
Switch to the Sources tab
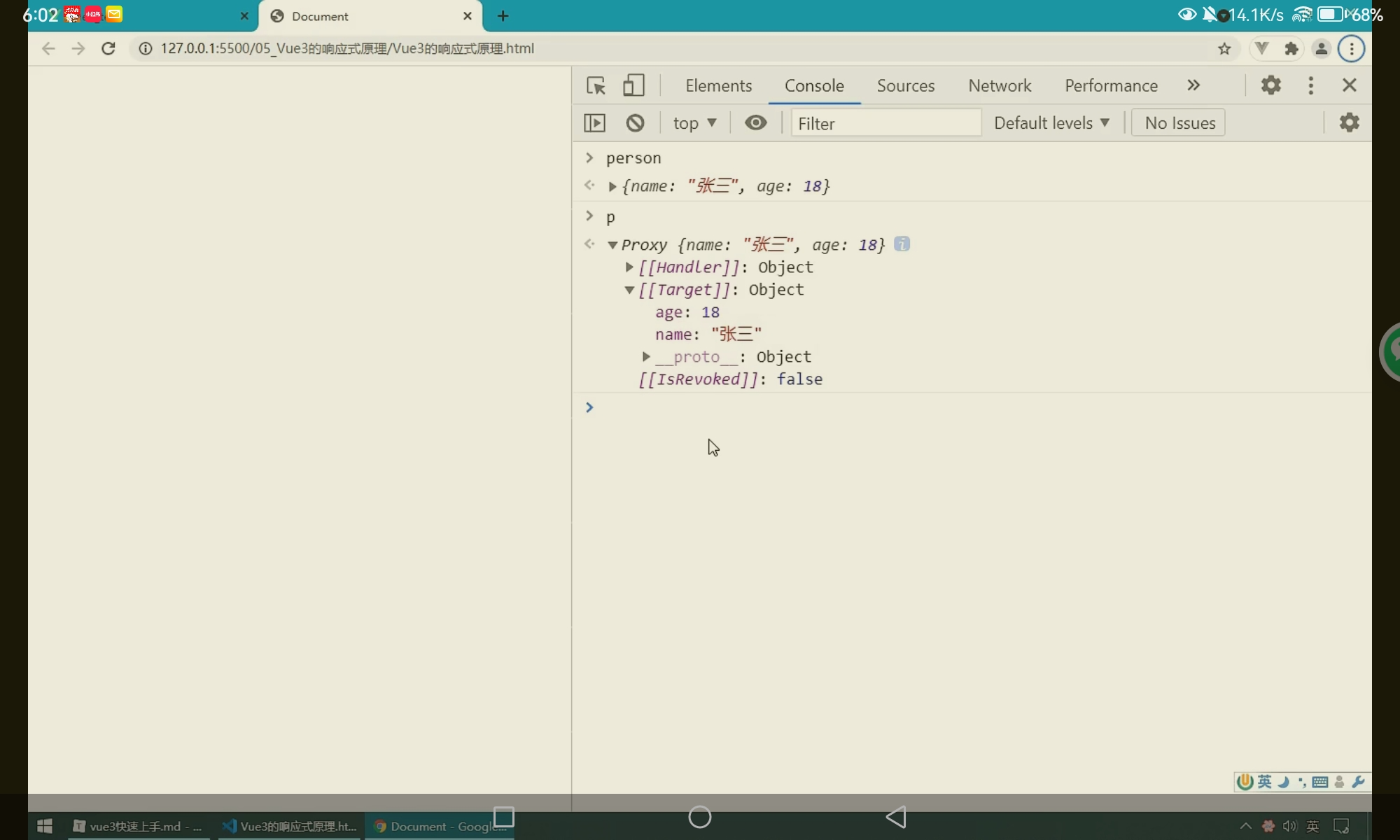[x=905, y=85]
